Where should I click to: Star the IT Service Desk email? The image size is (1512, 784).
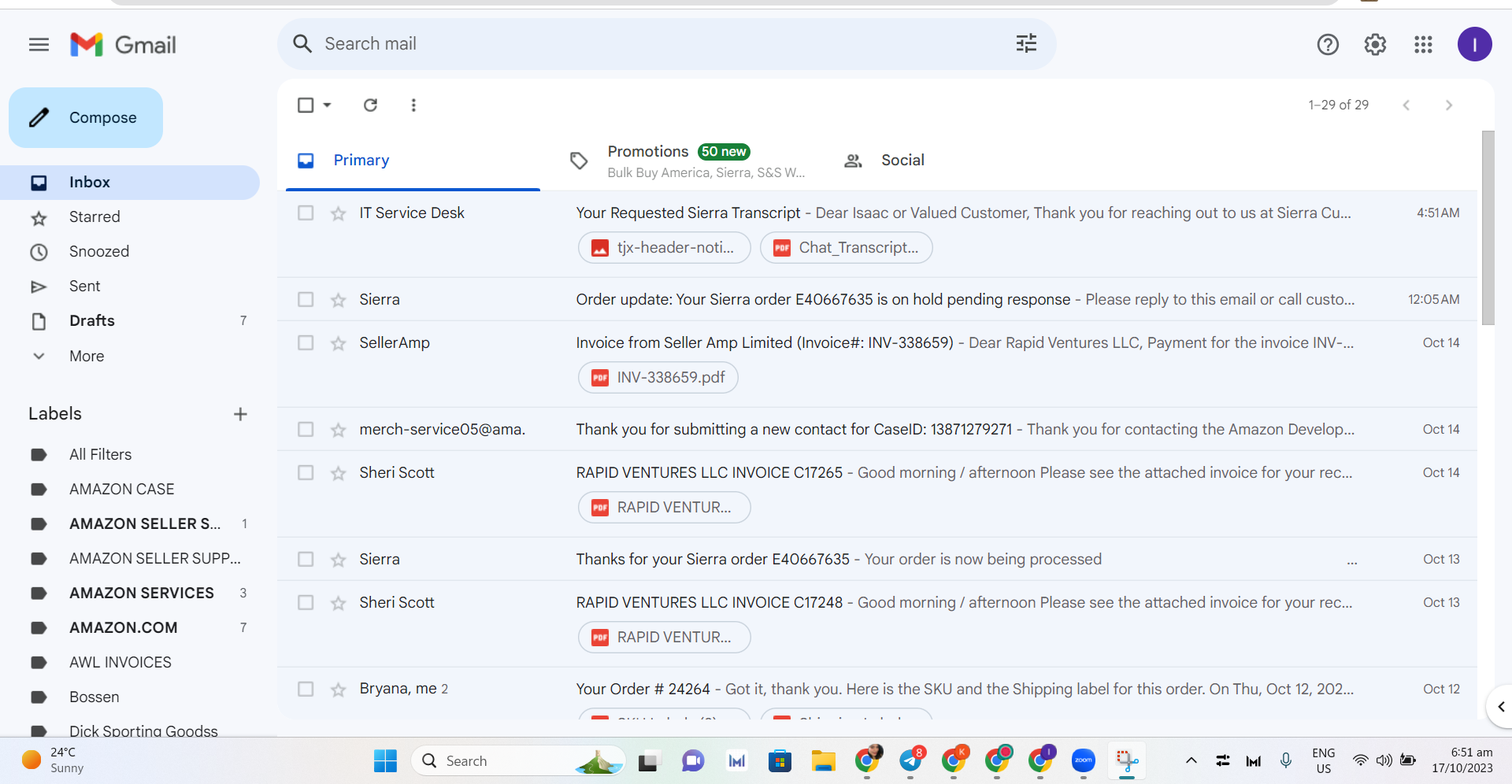coord(339,213)
